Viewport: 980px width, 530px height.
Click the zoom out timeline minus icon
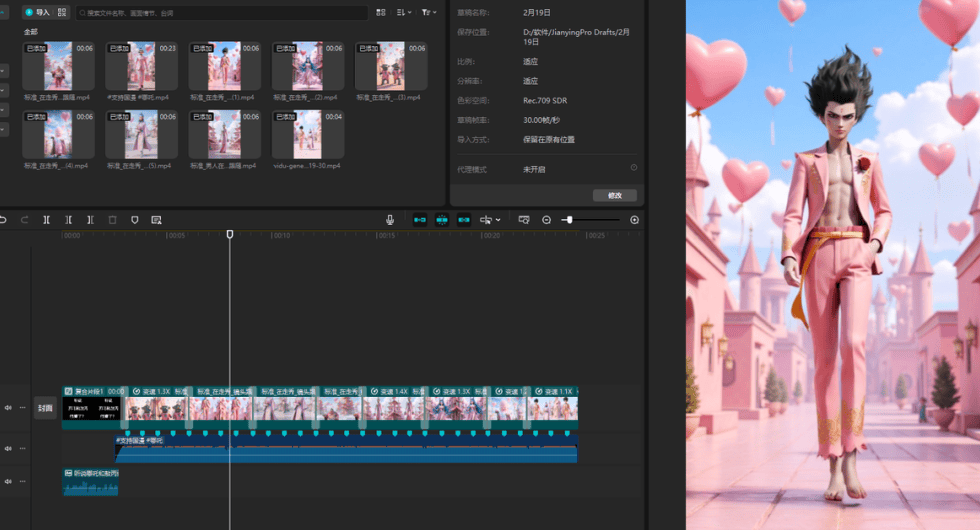click(547, 220)
